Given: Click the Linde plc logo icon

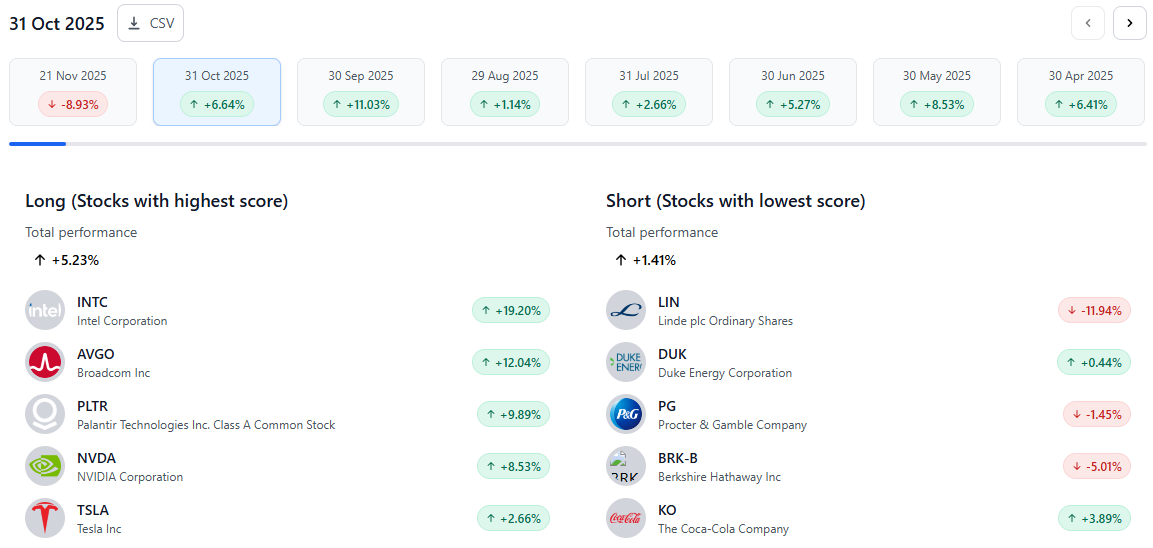Looking at the screenshot, I should click(x=626, y=310).
